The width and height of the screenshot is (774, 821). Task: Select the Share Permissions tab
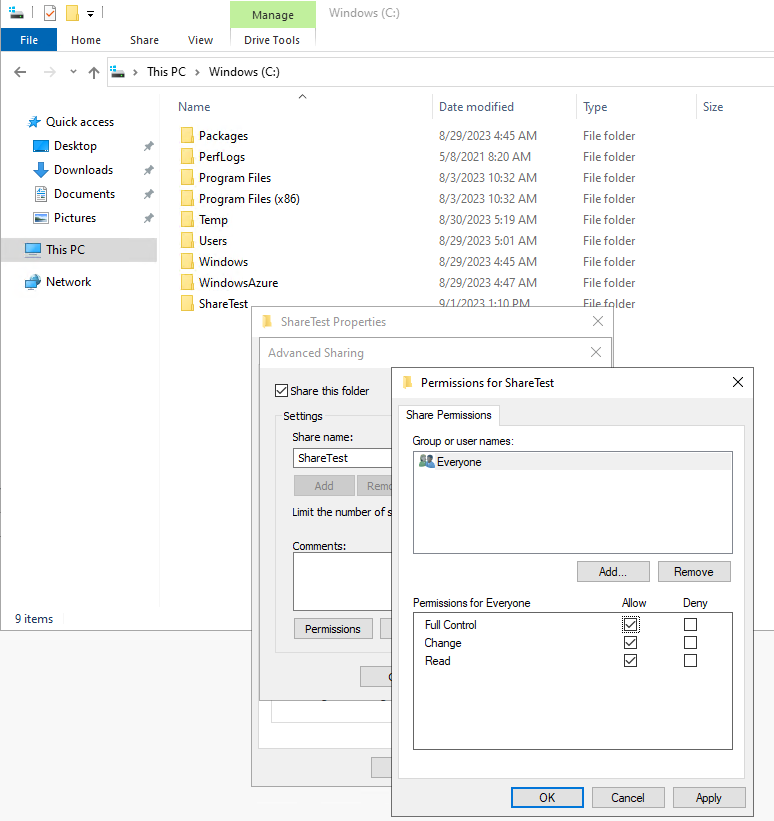pyautogui.click(x=449, y=415)
